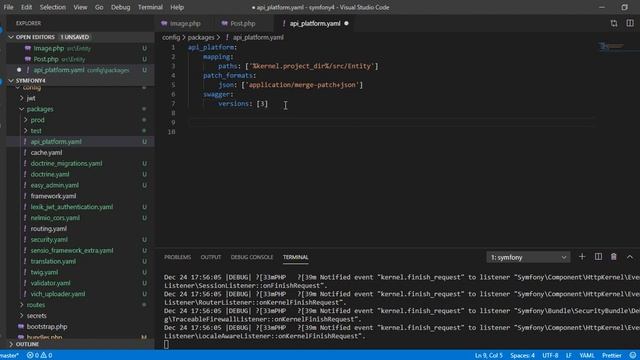Open doctrine_migrations.yaml file

pyautogui.click(x=67, y=164)
